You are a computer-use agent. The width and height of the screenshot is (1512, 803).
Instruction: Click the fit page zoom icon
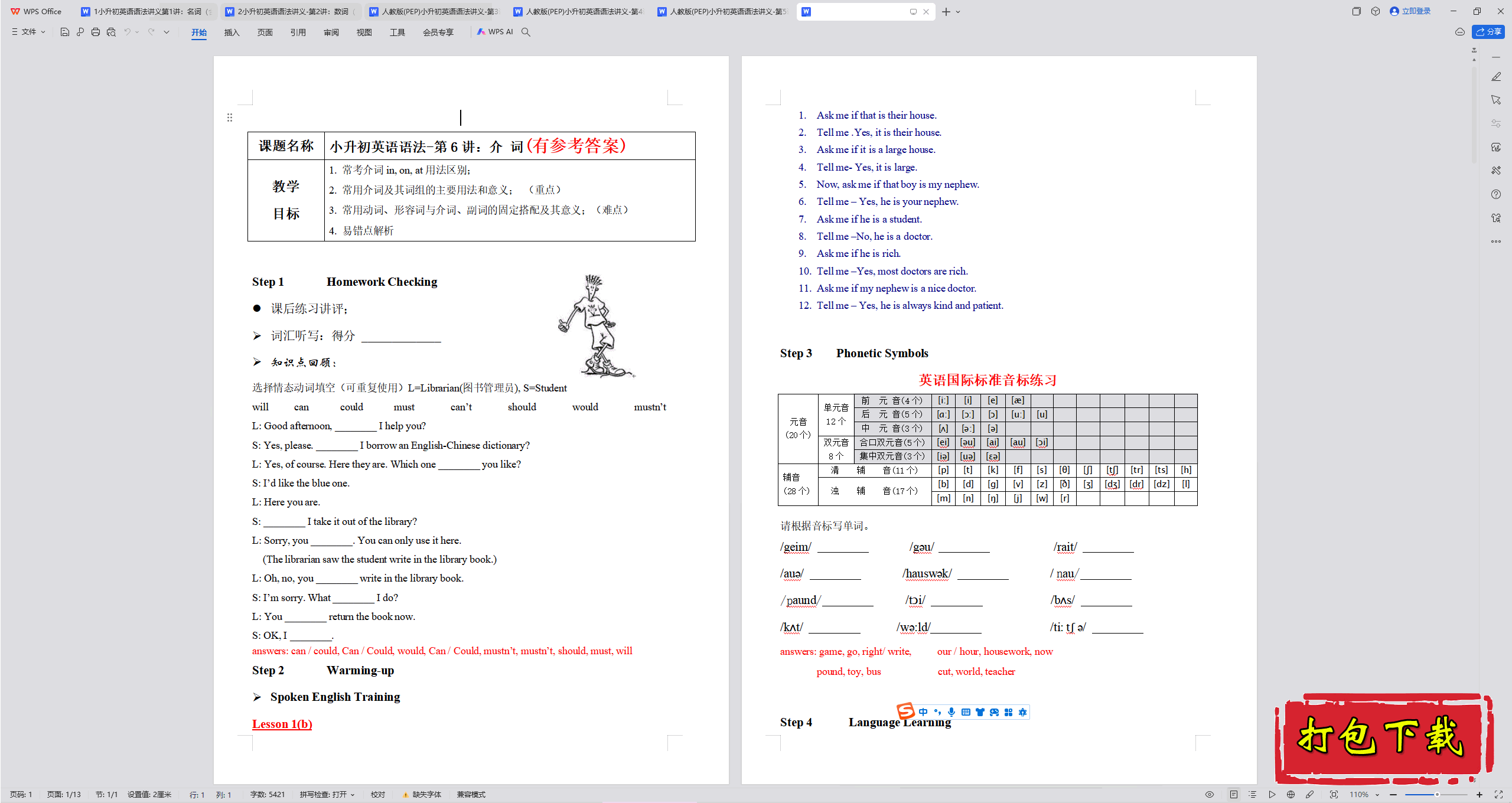pyautogui.click(x=1334, y=795)
